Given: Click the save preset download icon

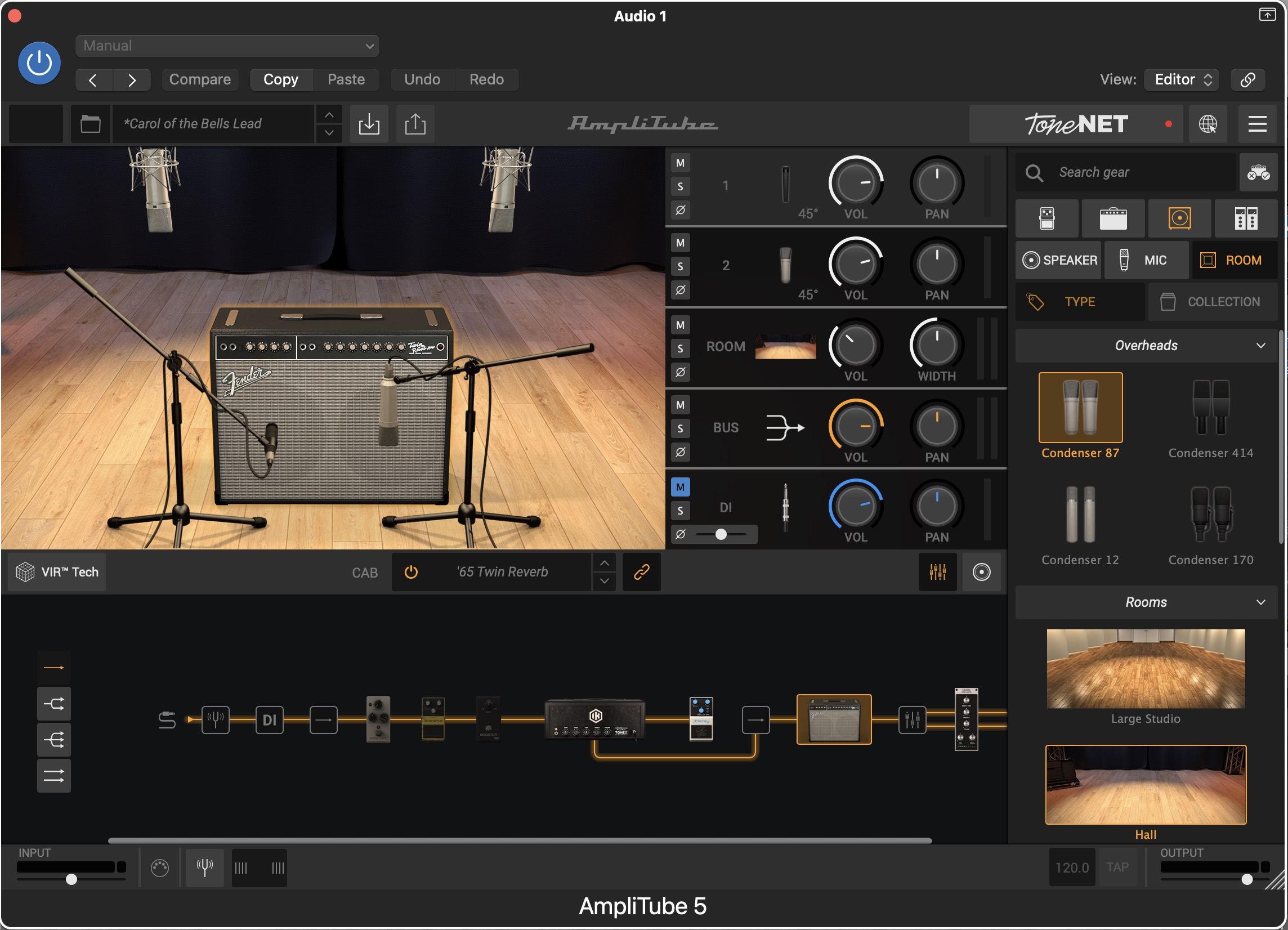Looking at the screenshot, I should [369, 124].
